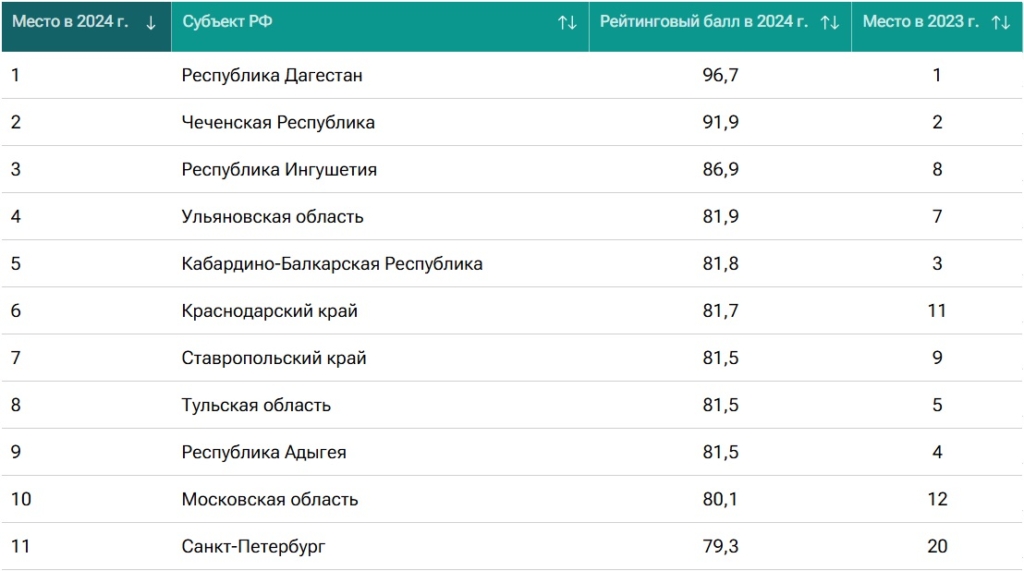The width and height of the screenshot is (1024, 571).
Task: Click the Ульяновская область entry
Action: point(272,216)
